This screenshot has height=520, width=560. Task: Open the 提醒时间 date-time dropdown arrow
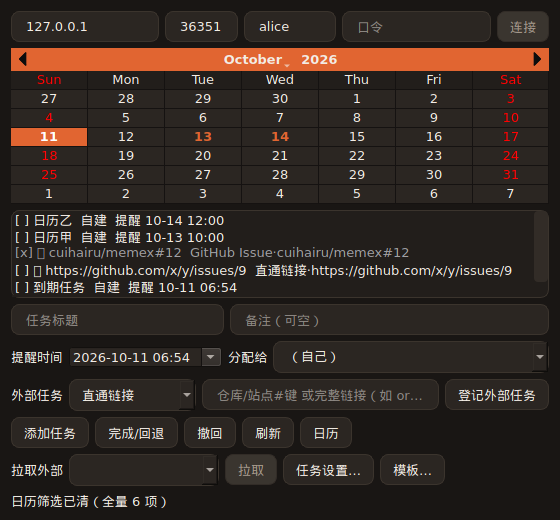point(211,357)
